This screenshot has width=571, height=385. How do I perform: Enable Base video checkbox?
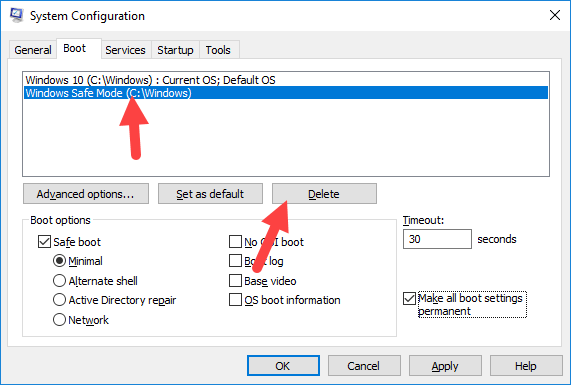pos(235,281)
